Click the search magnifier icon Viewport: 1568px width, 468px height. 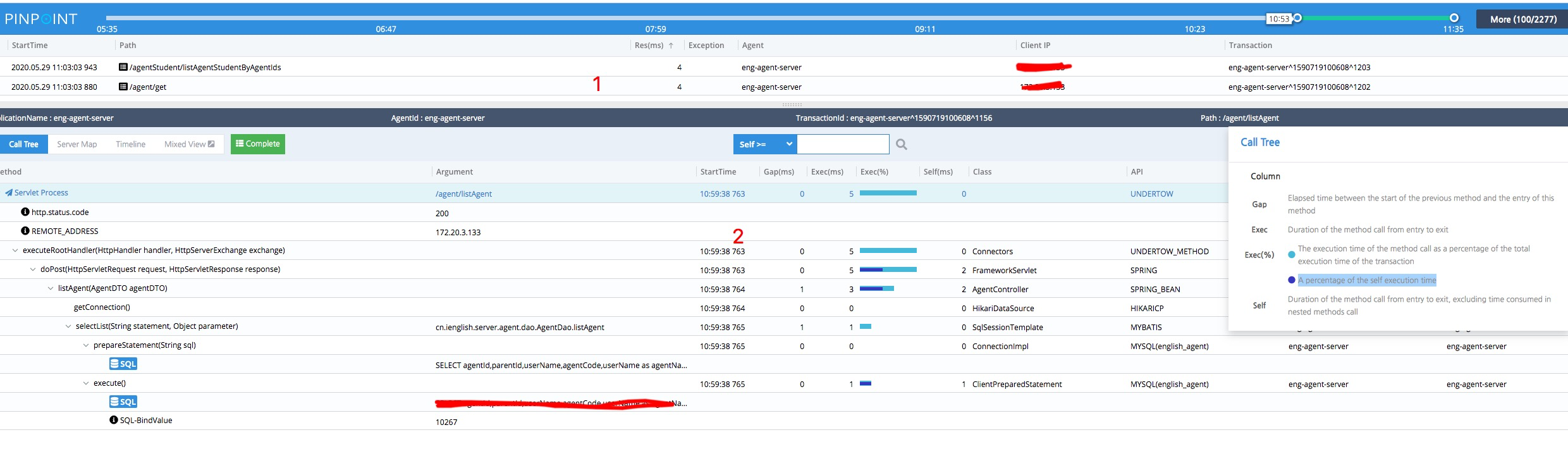[901, 145]
